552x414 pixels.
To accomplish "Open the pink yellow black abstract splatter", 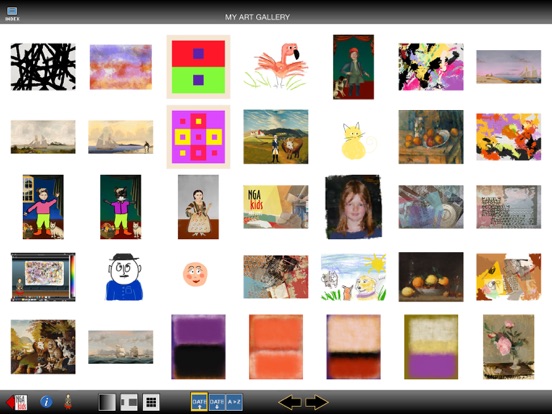I will [x=431, y=67].
